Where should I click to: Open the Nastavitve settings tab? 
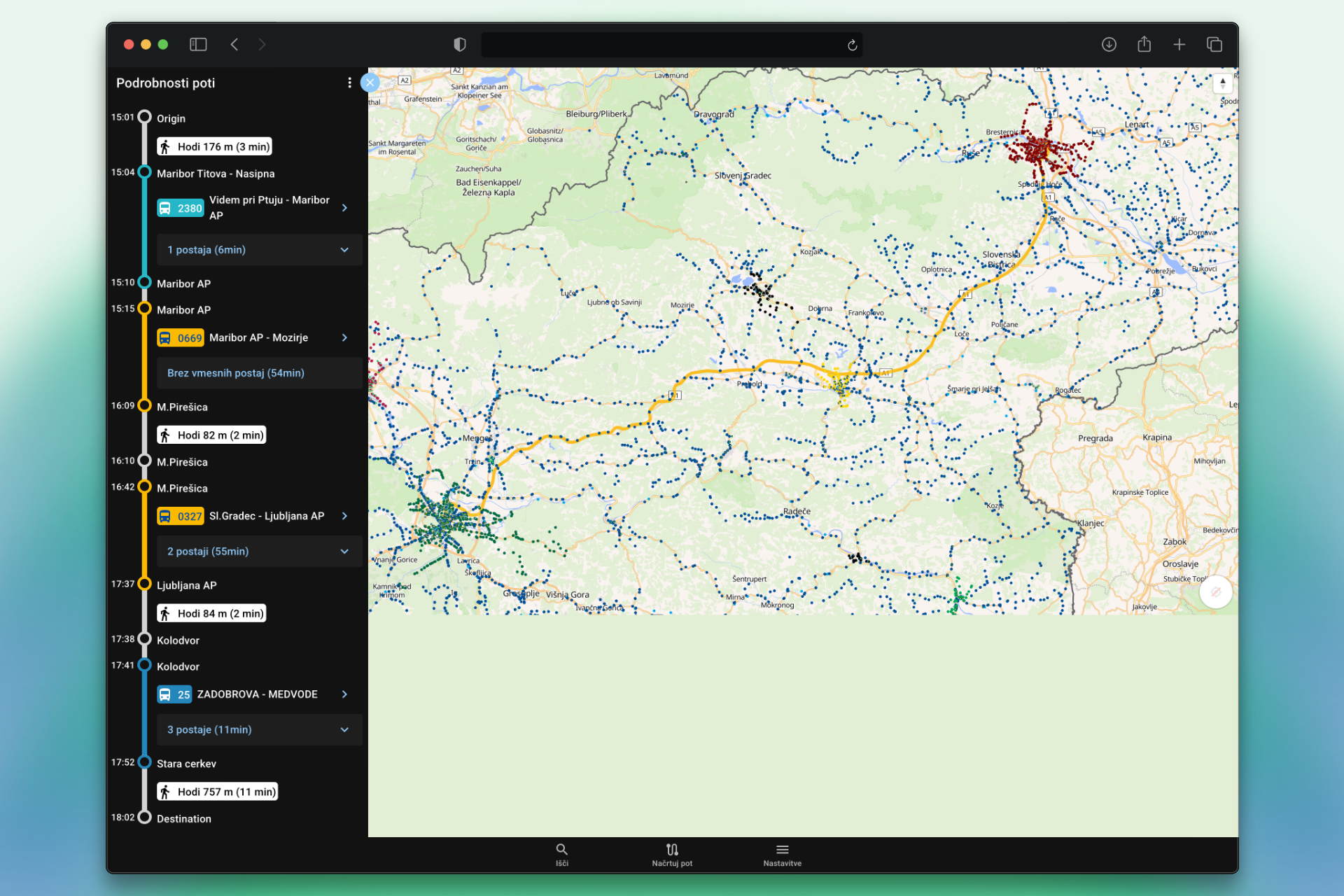[x=782, y=854]
